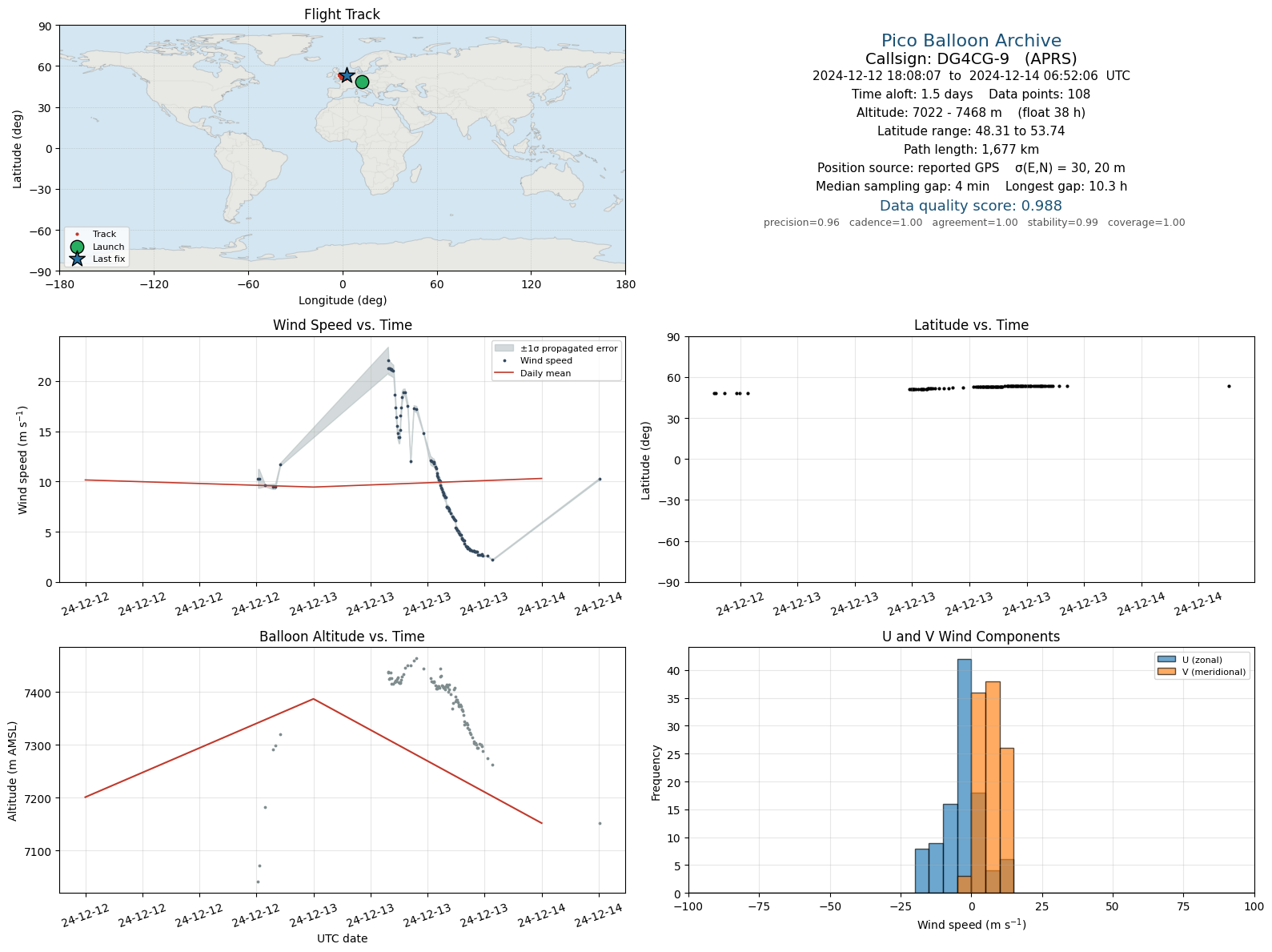Click the "Time aloft: 1.5 days" line
The image size is (1272, 952).
point(971,94)
